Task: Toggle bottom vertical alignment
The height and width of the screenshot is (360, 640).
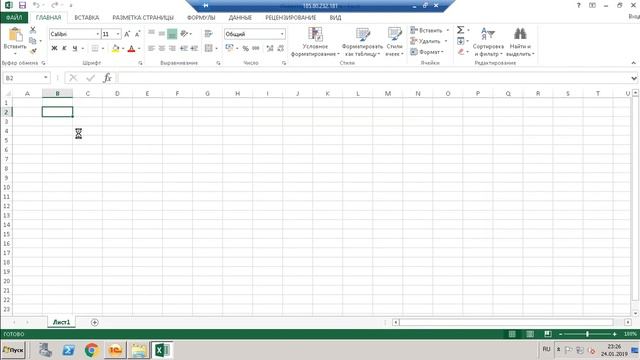Action: point(172,34)
